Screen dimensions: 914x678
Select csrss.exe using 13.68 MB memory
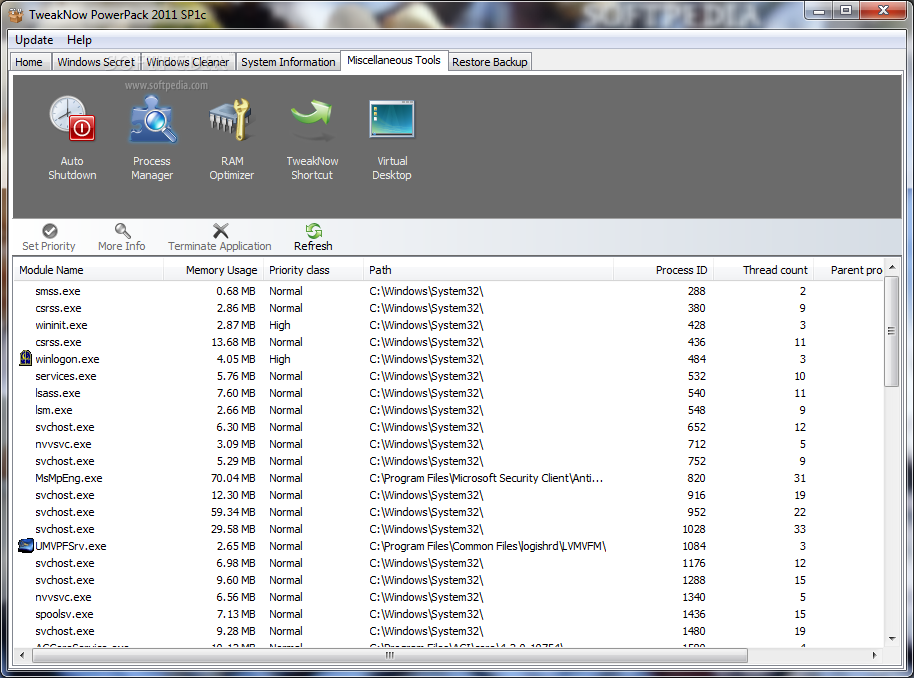(449, 342)
